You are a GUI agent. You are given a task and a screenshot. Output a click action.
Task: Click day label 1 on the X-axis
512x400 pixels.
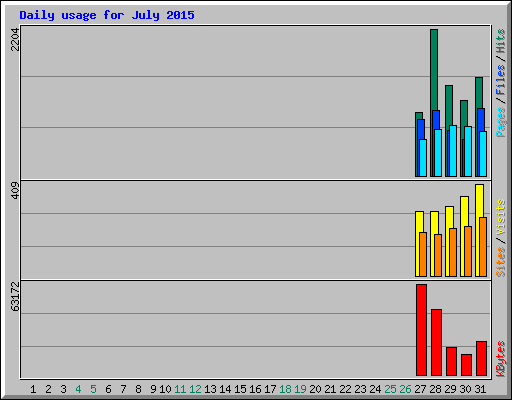(x=33, y=389)
